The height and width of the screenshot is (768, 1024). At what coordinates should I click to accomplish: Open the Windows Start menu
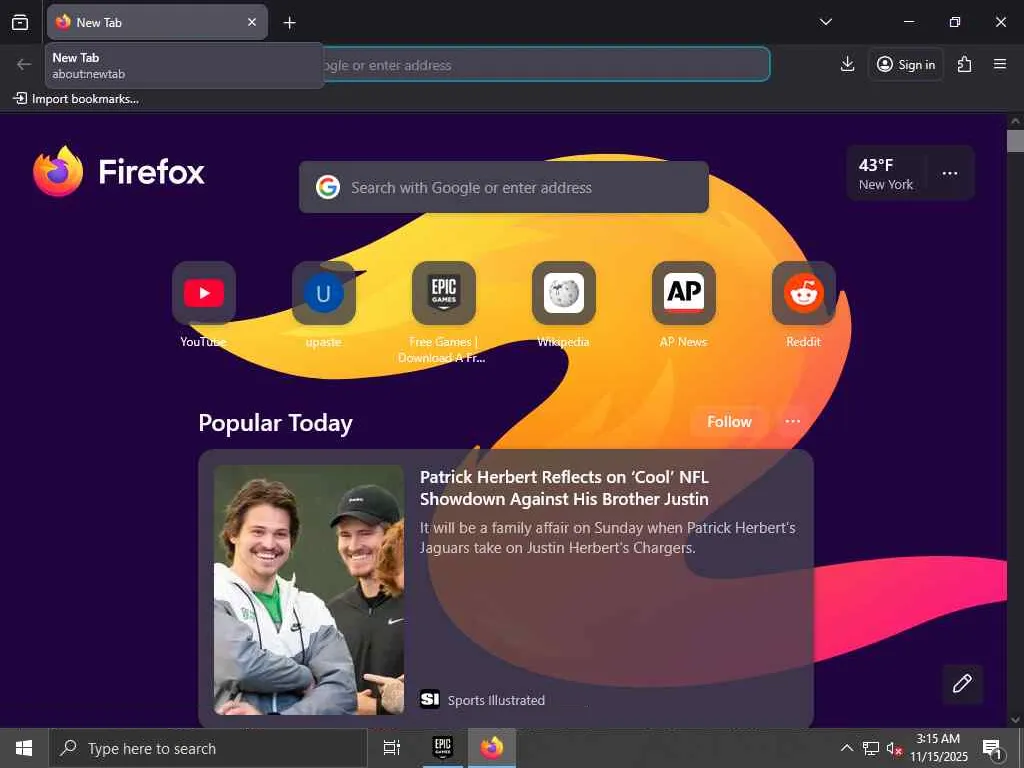(24, 748)
